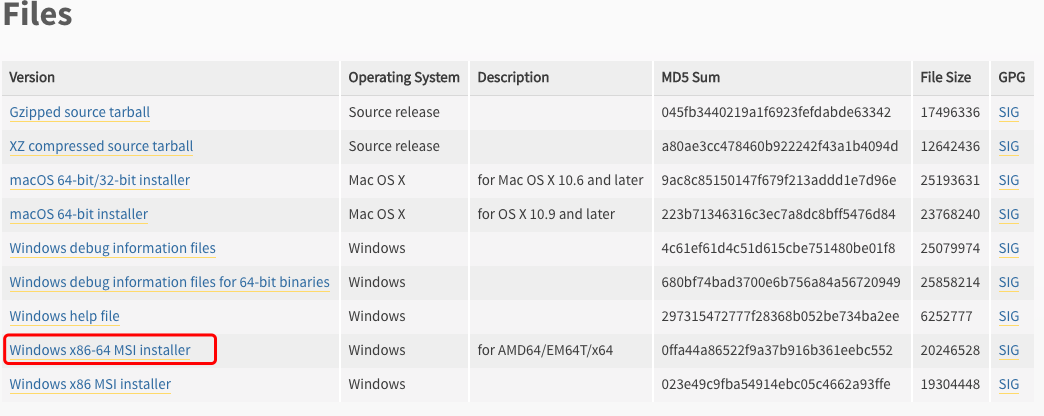Click SIG for 64-bit binaries debug files

pyautogui.click(x=1008, y=282)
